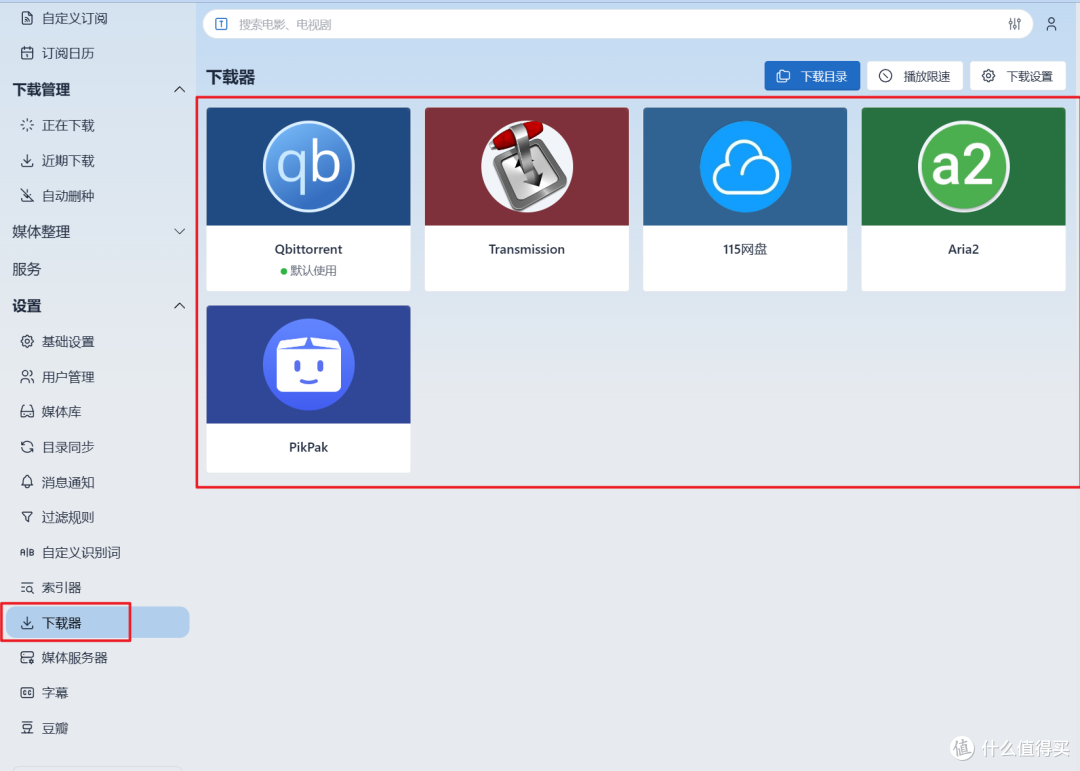Select 近期下载 in sidebar
This screenshot has height=771, width=1080.
point(68,161)
